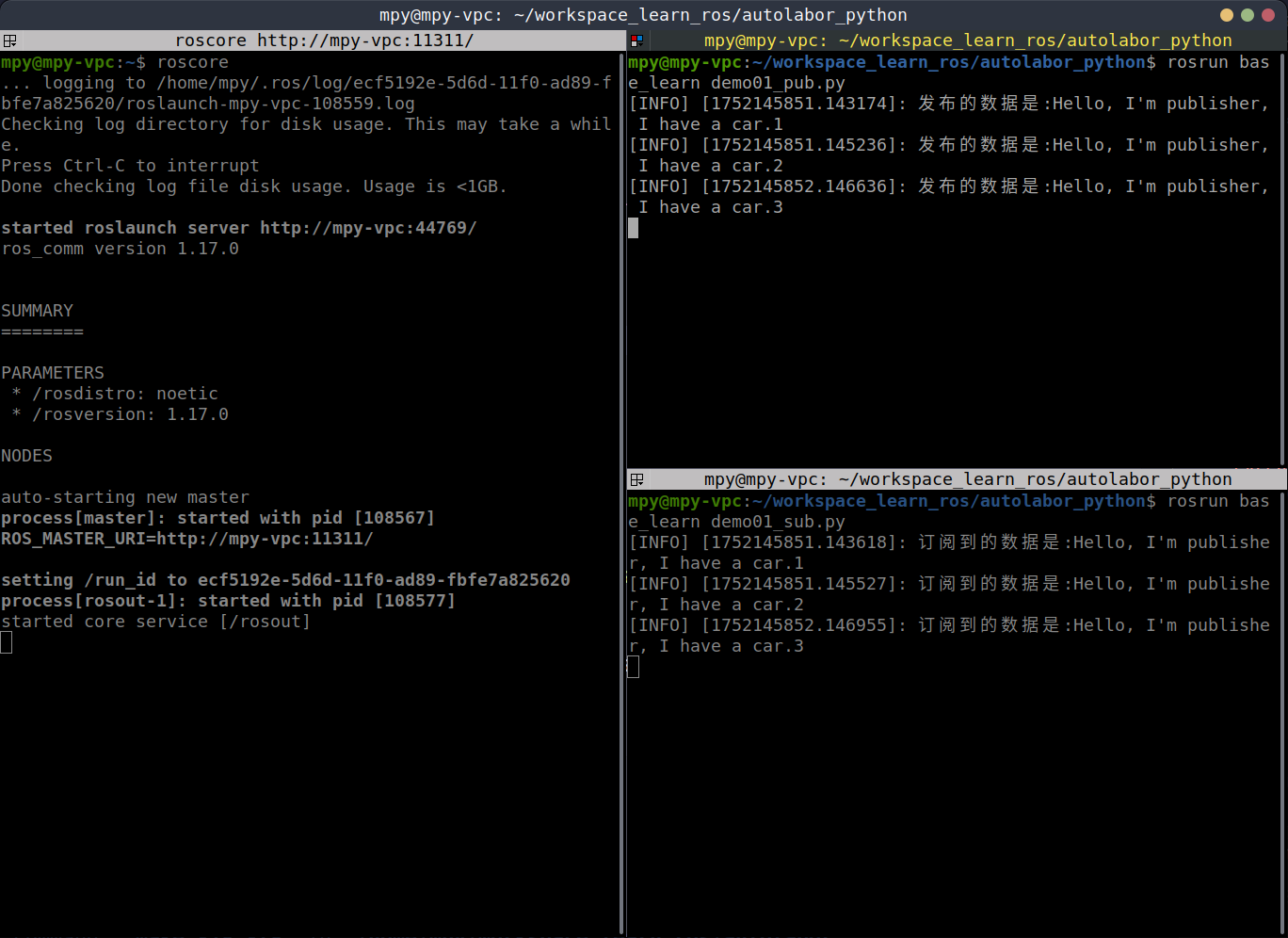Click the green maximize window button
Viewport: 1288px width, 938px height.
pyautogui.click(x=1248, y=15)
